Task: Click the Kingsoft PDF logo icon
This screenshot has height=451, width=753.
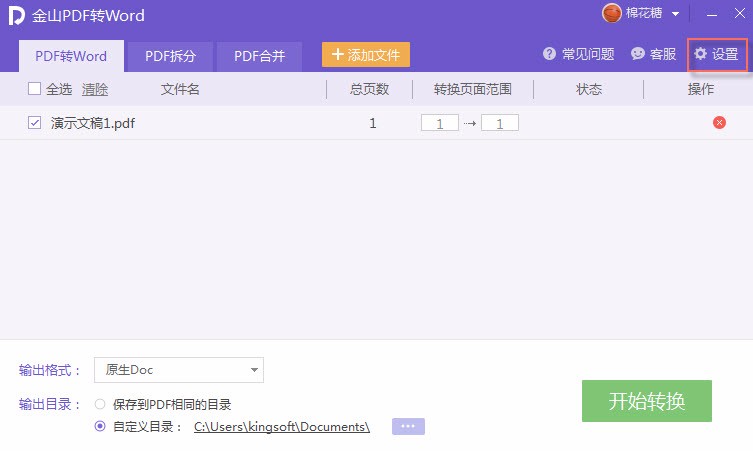Action: [16, 15]
